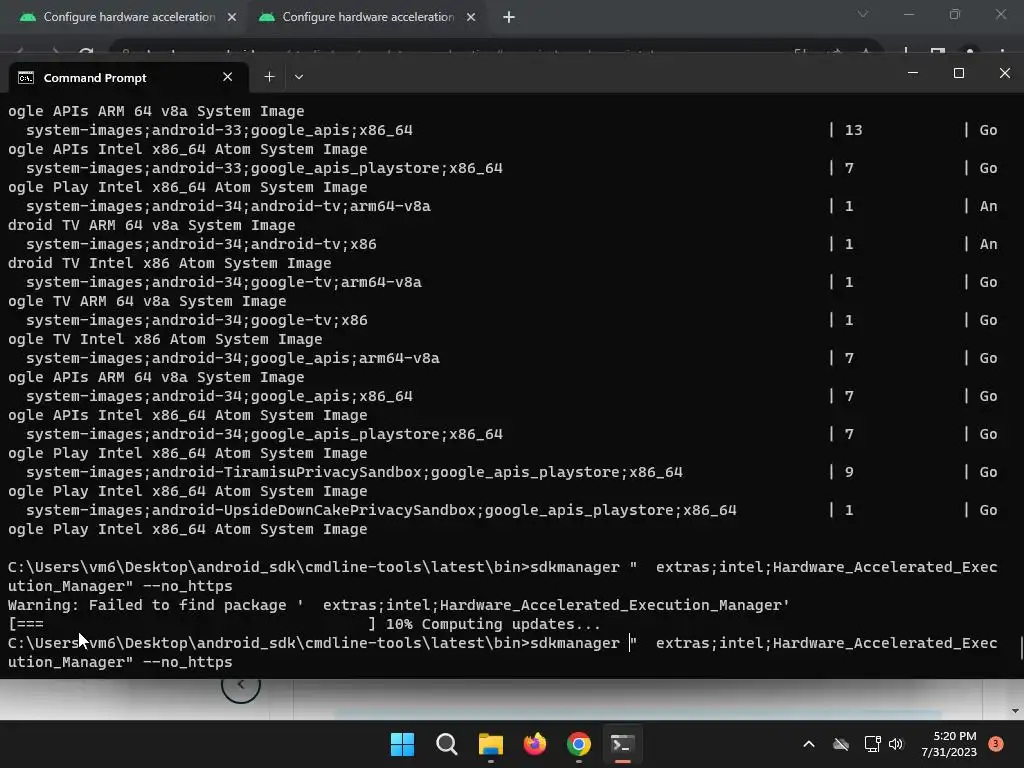Maximize the Command Prompt window
The image size is (1024, 768).
coord(959,73)
